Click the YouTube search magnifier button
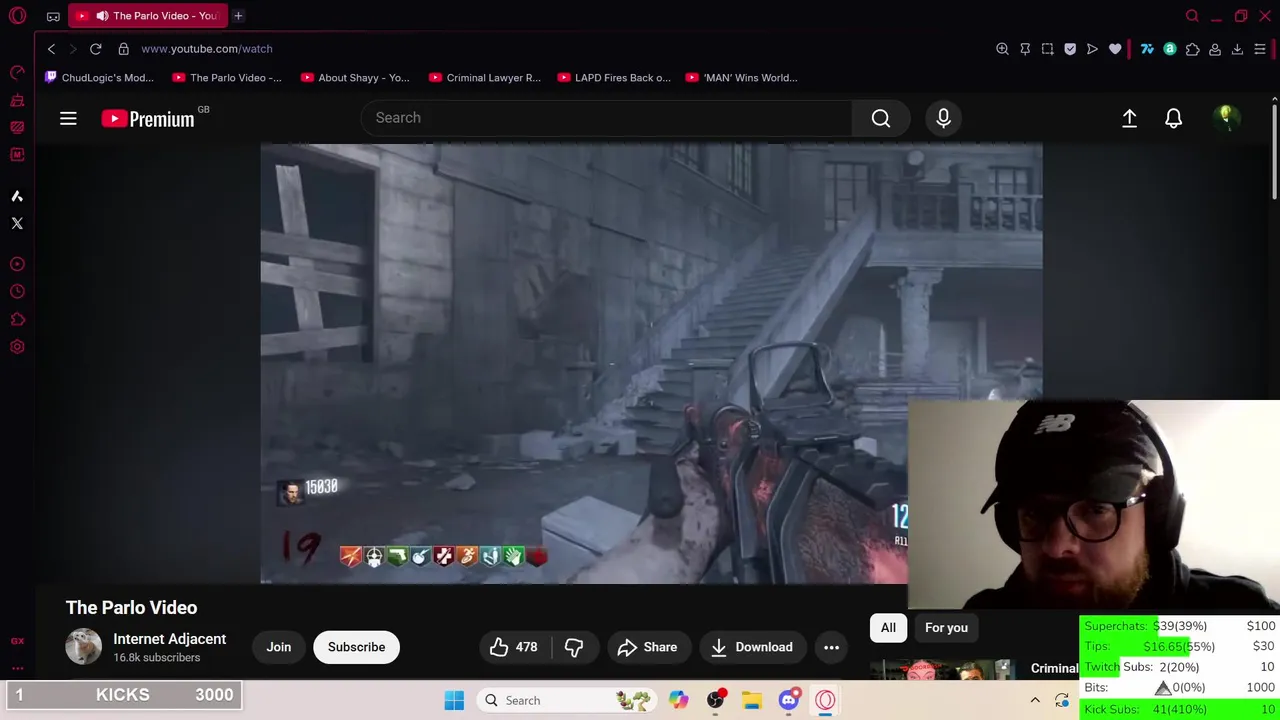 [881, 118]
